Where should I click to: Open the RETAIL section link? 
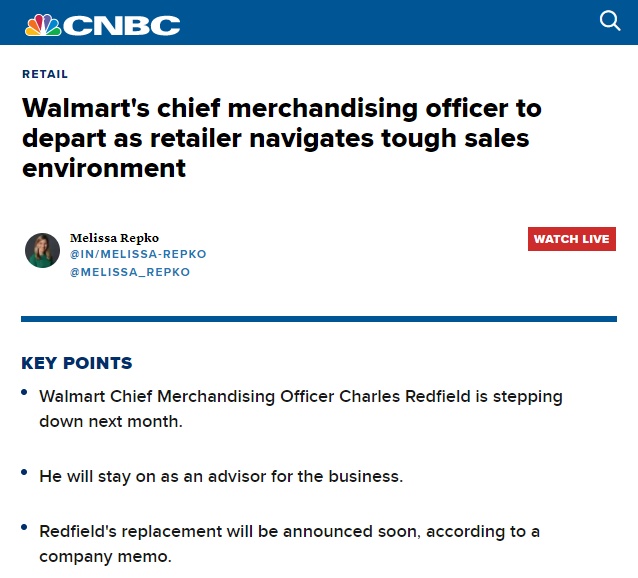[x=45, y=74]
